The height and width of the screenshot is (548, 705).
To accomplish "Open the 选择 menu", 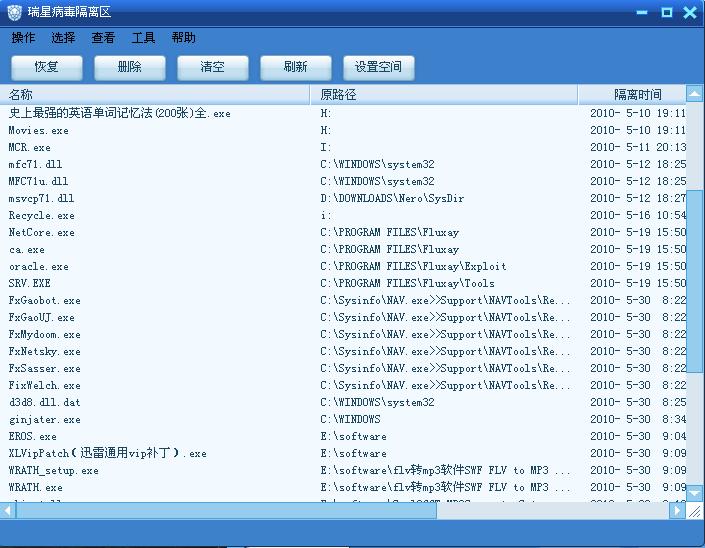I will pos(63,38).
